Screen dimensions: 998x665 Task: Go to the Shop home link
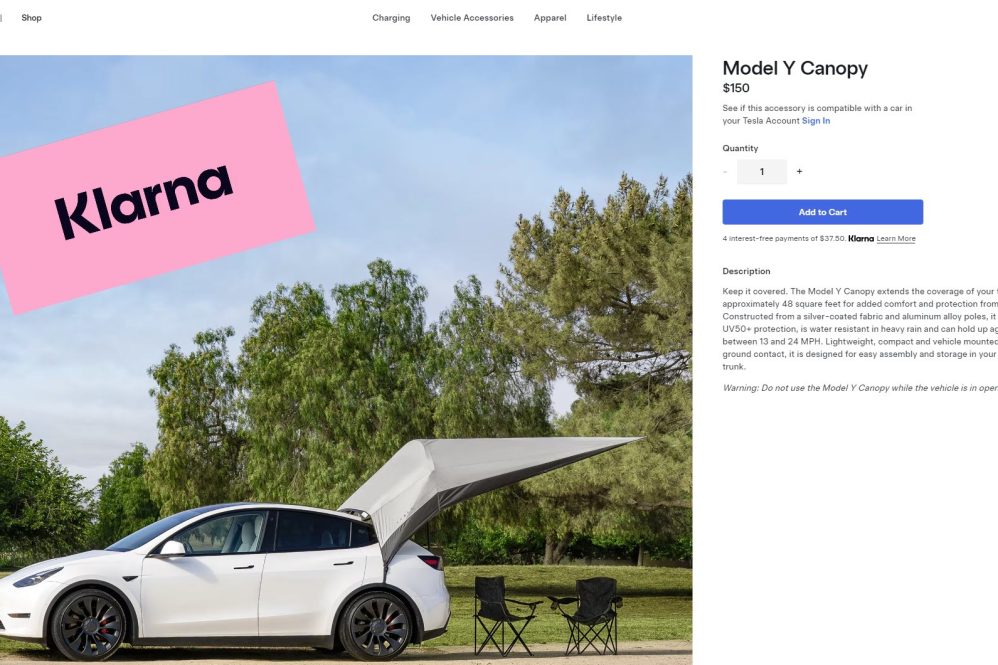click(31, 18)
